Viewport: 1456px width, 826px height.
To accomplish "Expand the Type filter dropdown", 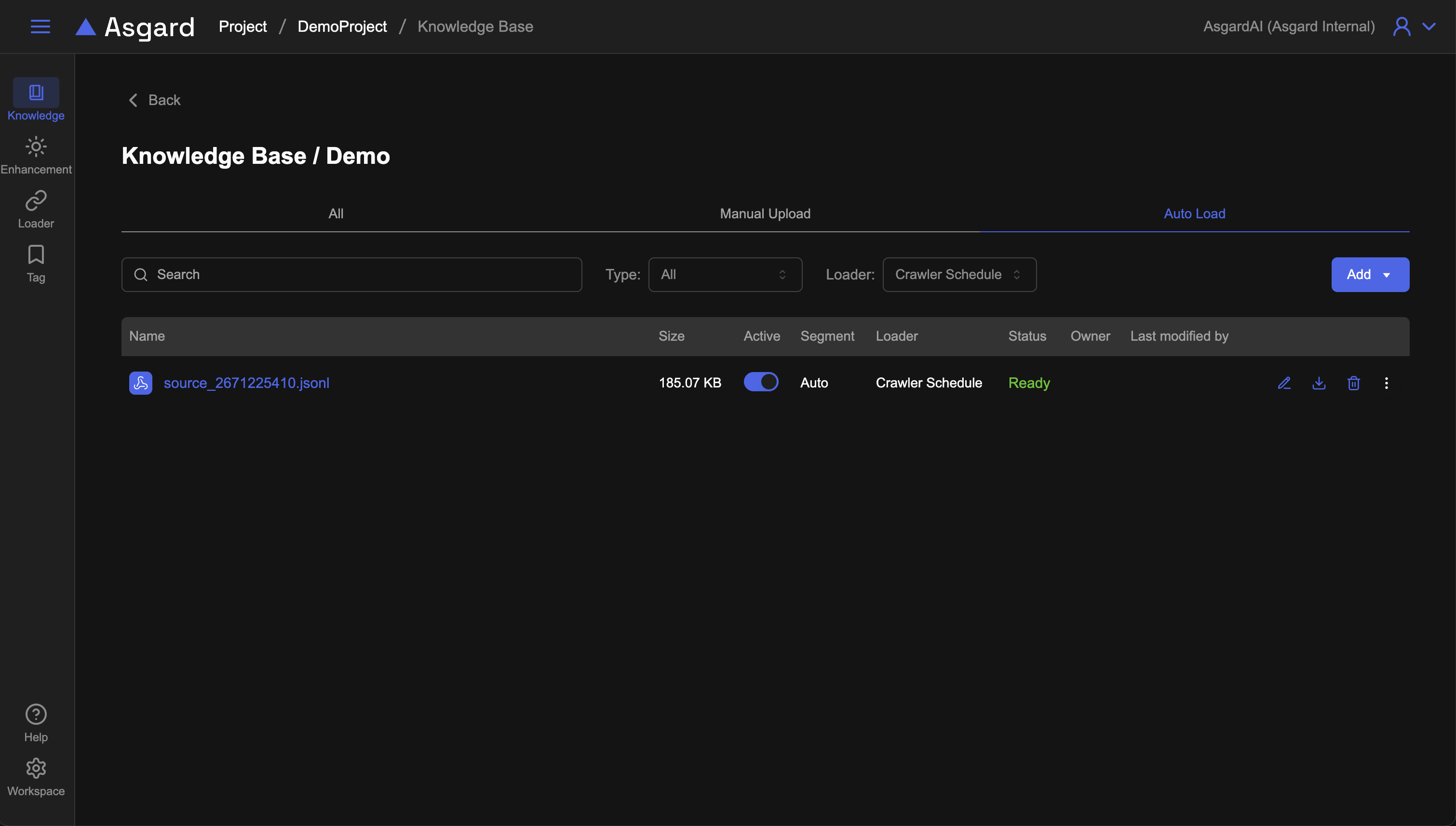I will (725, 275).
